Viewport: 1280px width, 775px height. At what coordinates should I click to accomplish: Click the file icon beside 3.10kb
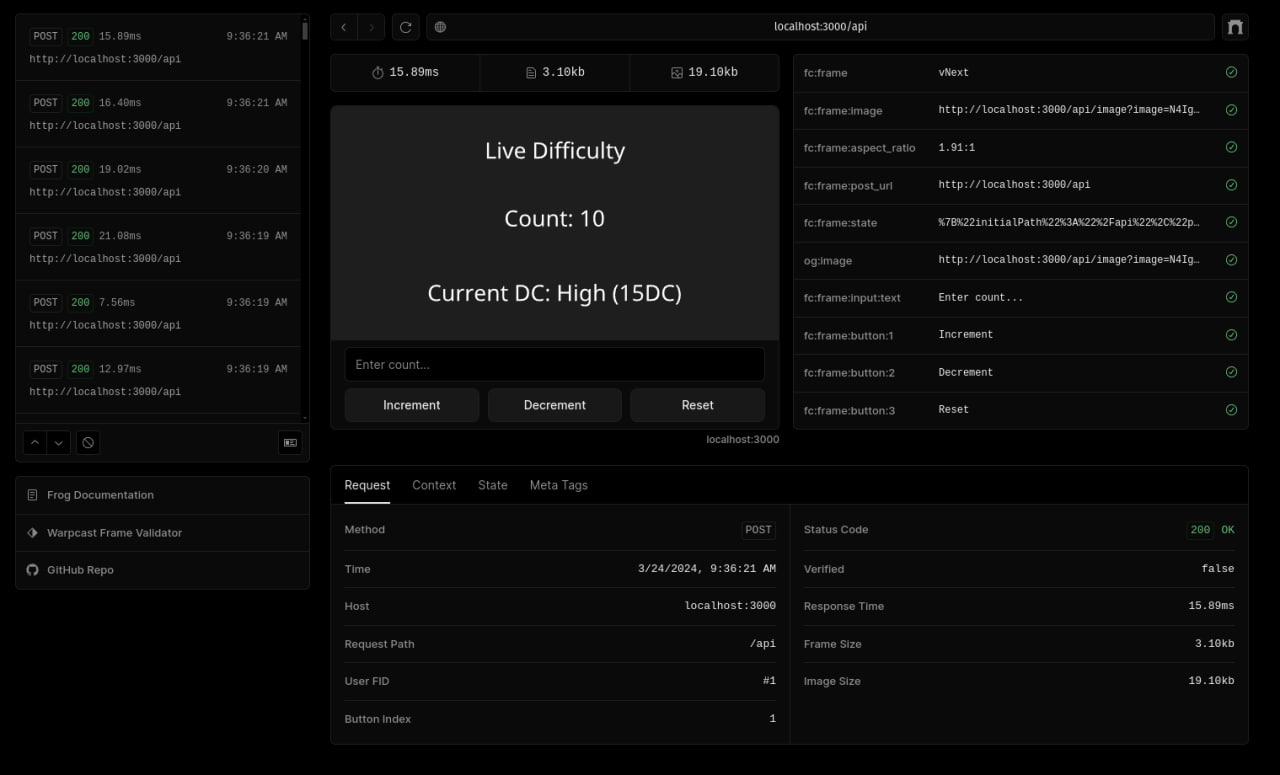(531, 73)
